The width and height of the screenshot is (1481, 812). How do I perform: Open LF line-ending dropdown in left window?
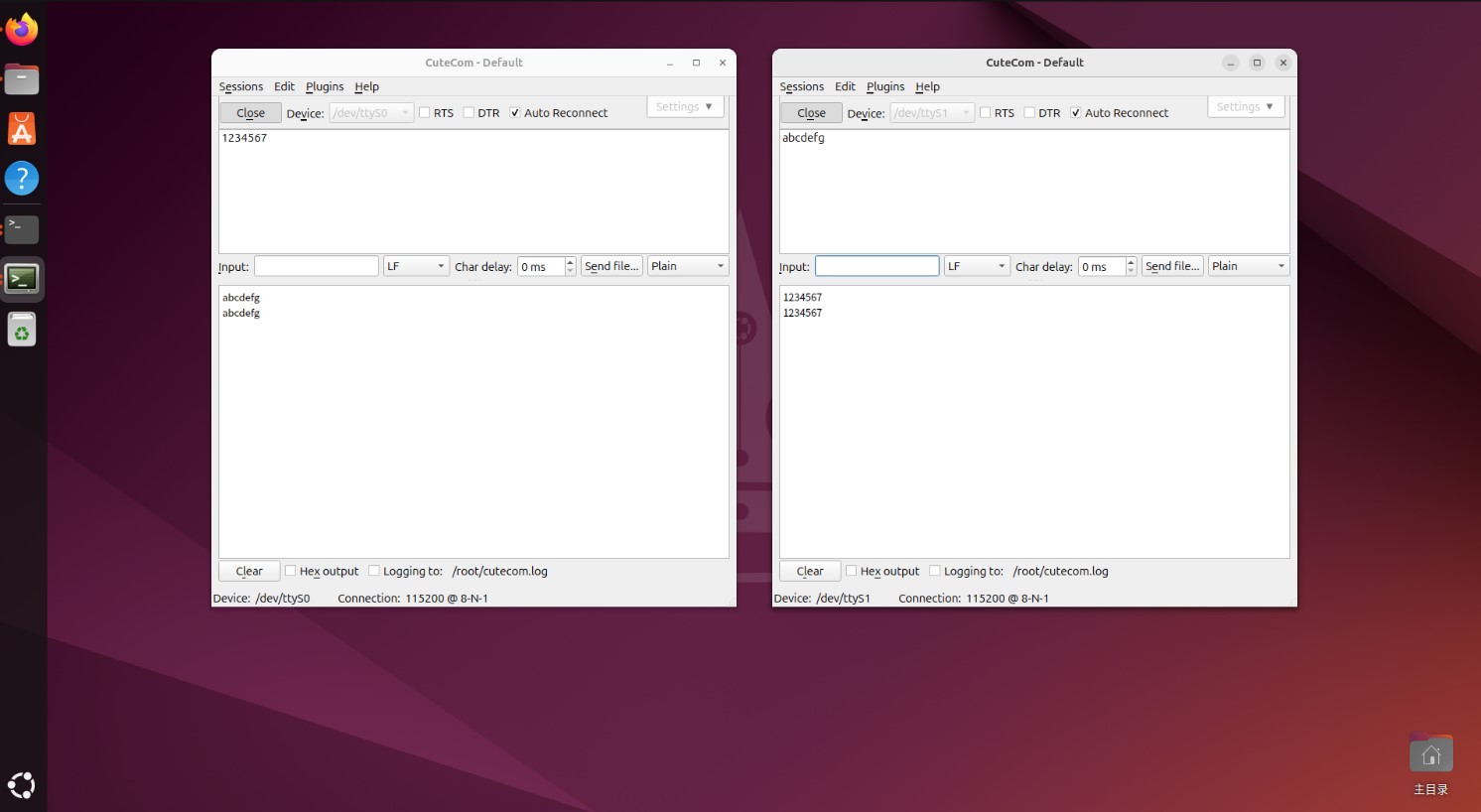click(416, 266)
